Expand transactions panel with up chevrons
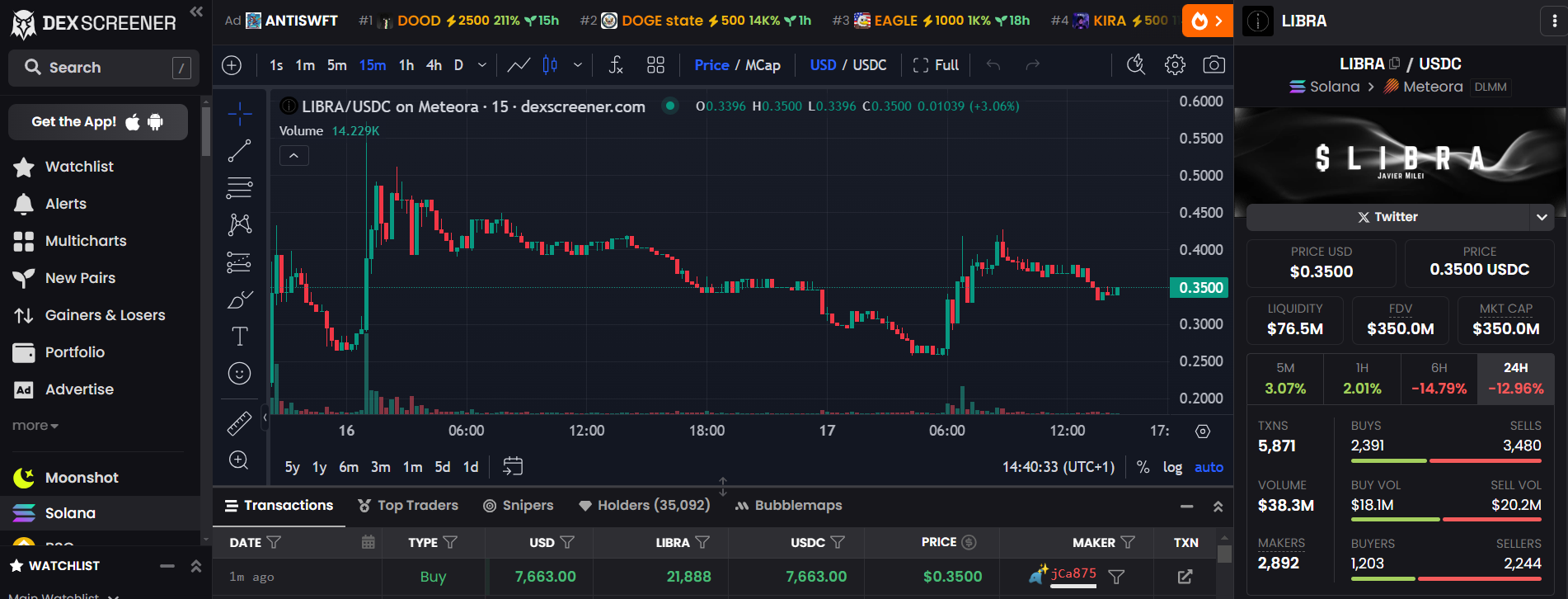 point(1218,507)
